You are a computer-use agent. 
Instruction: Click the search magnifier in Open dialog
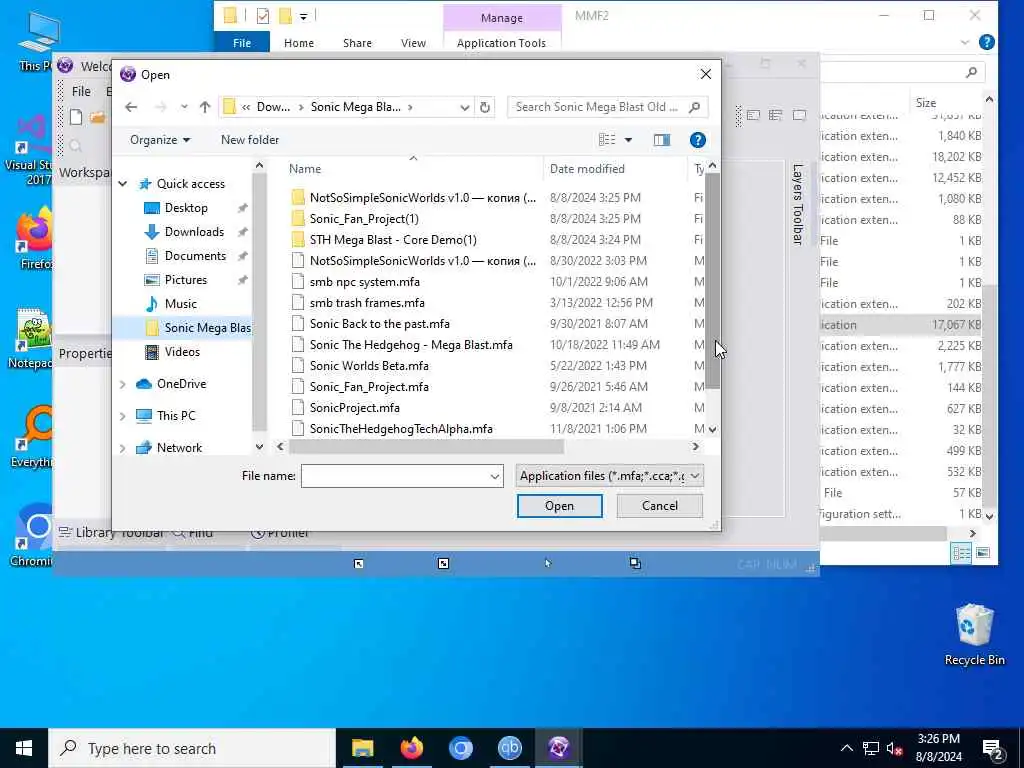[695, 107]
